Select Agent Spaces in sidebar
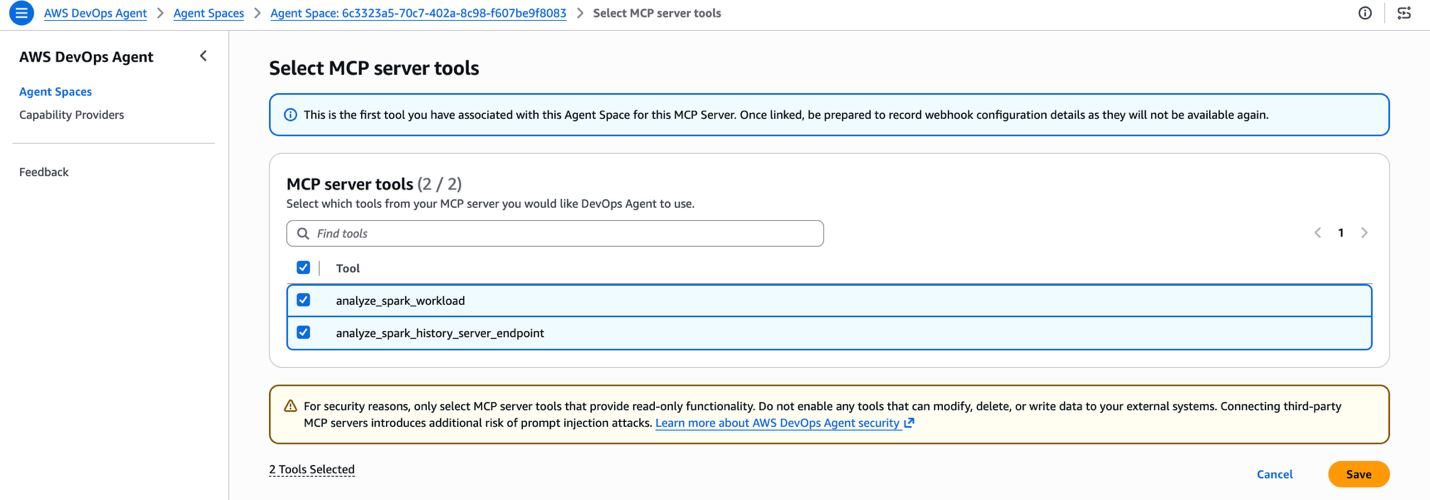 (55, 91)
